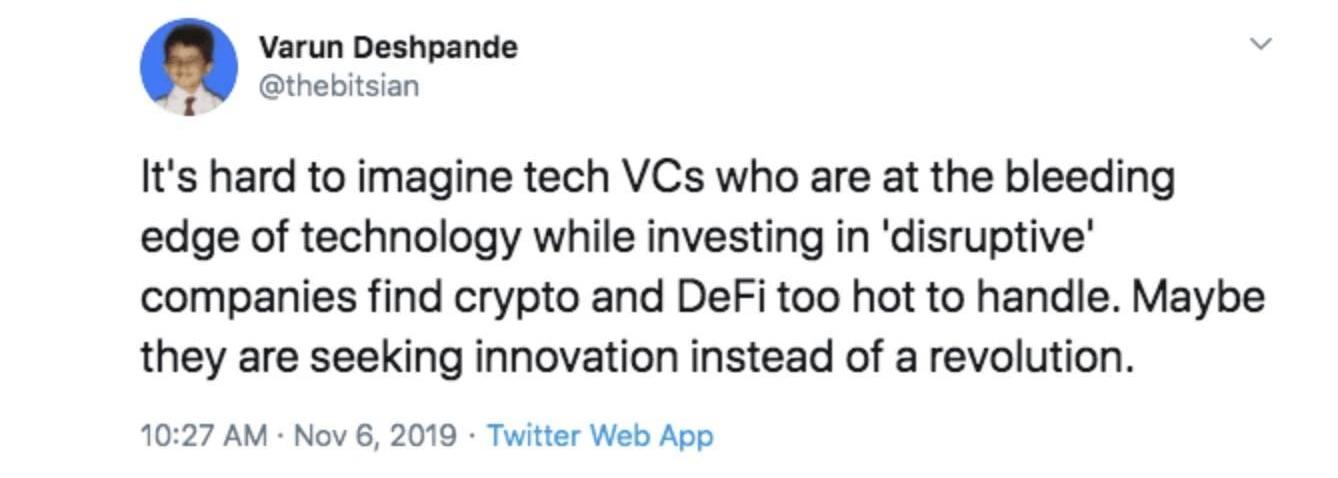Click the word VCs in the tweet
Screen dimensions: 1338x478
(661, 180)
